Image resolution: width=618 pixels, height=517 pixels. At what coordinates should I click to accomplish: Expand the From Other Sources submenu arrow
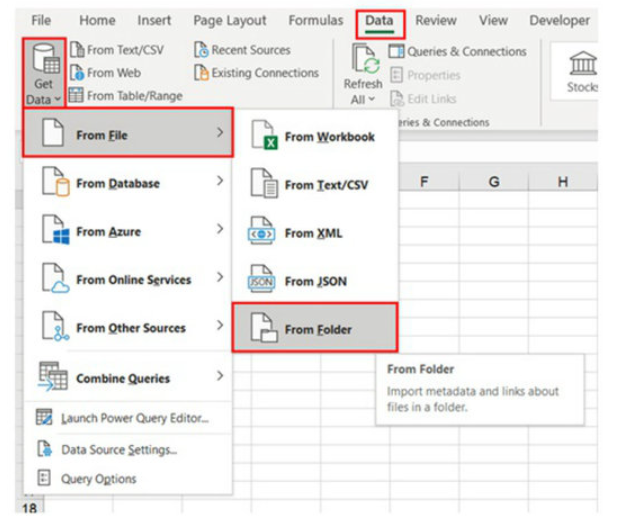point(220,325)
